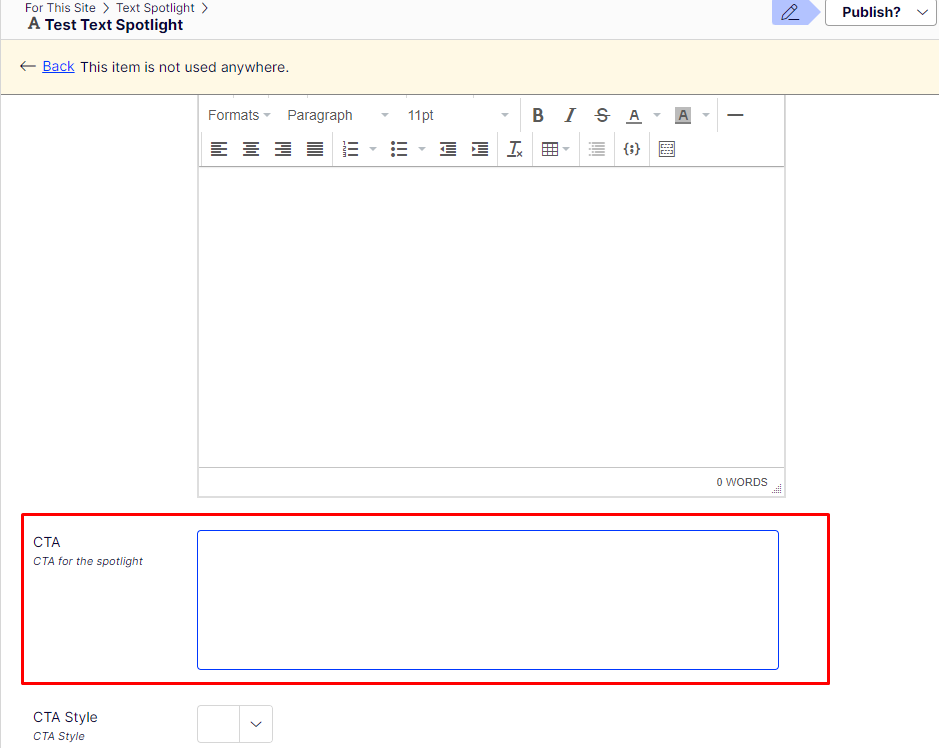Align text to center
This screenshot has width=939, height=748.
(x=251, y=149)
